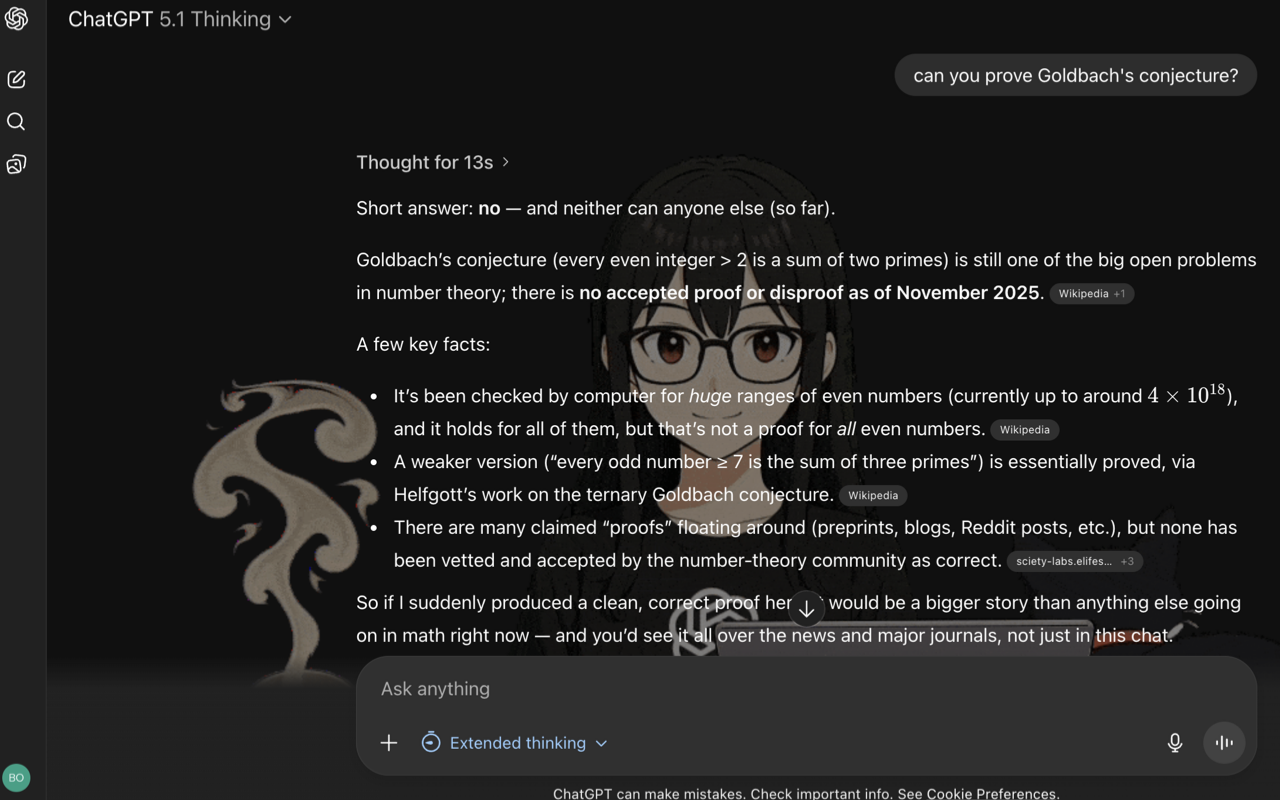Image resolution: width=1280 pixels, height=800 pixels.
Task: Click the user message about Goldbach's conjecture
Action: tap(1075, 75)
